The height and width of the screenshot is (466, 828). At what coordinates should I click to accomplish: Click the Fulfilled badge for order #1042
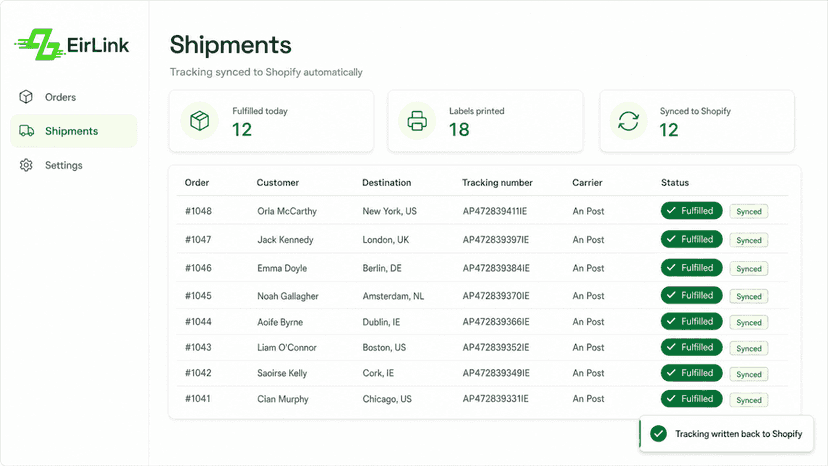point(691,373)
